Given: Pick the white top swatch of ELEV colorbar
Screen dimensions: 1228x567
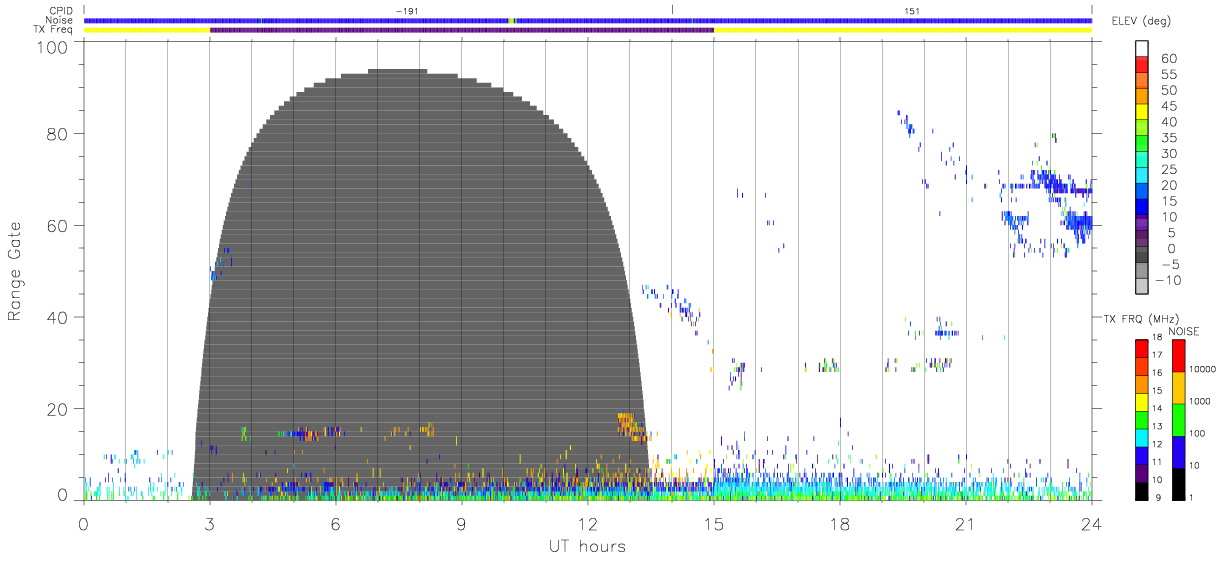Looking at the screenshot, I should [1141, 48].
